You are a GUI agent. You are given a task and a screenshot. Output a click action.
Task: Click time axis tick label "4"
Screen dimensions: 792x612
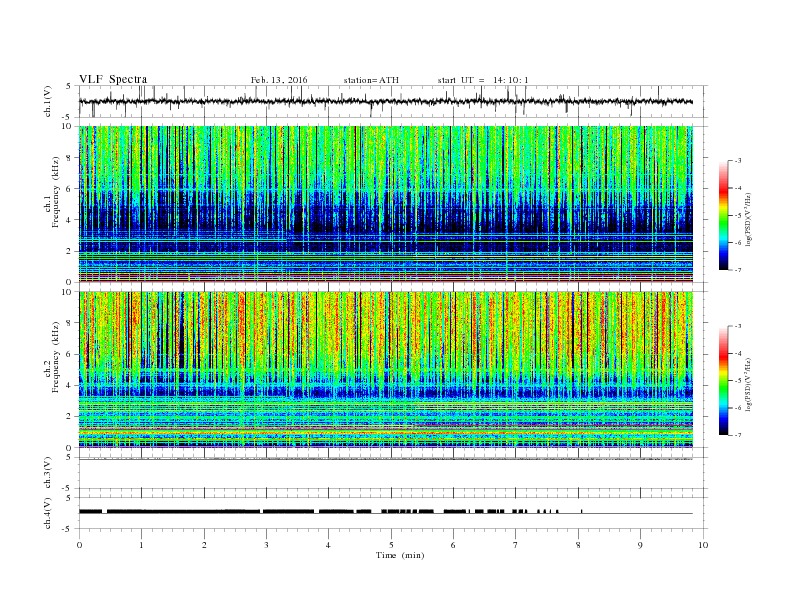click(328, 545)
